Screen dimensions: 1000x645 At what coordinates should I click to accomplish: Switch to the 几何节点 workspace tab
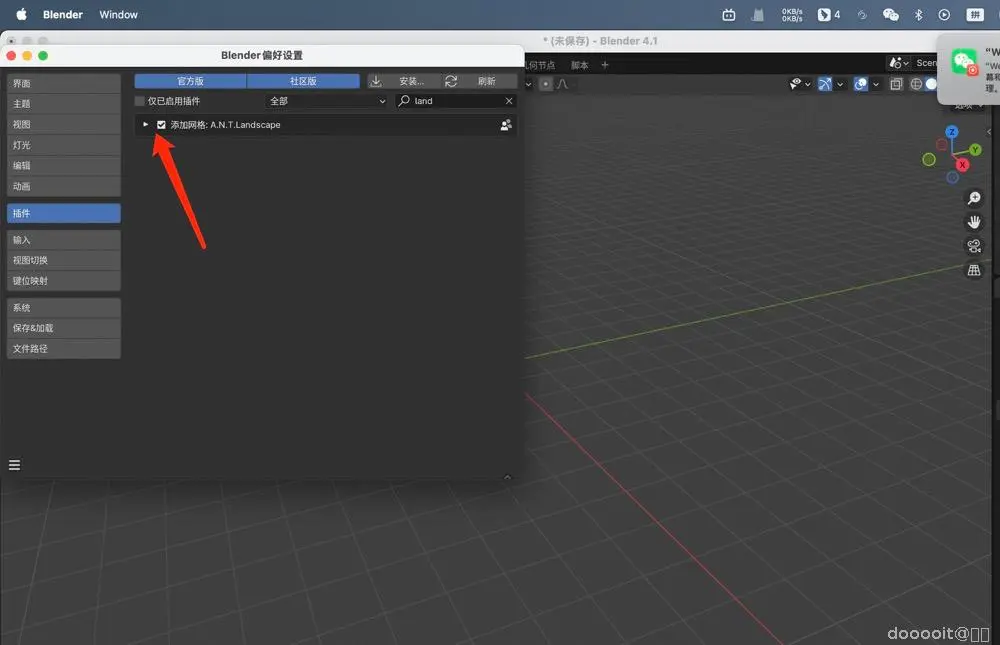541,65
